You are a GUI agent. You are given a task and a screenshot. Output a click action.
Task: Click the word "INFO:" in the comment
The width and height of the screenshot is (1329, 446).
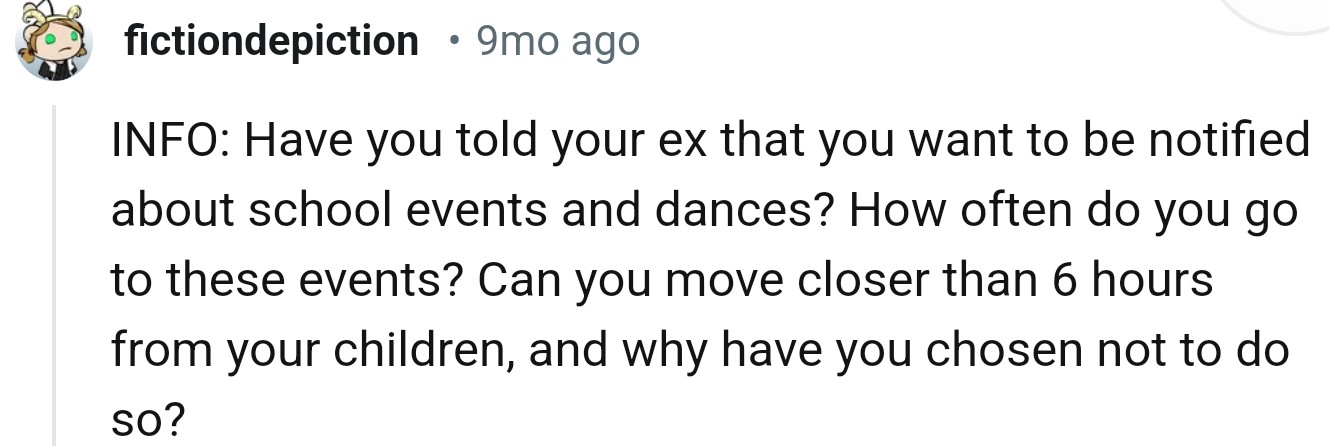click(169, 142)
